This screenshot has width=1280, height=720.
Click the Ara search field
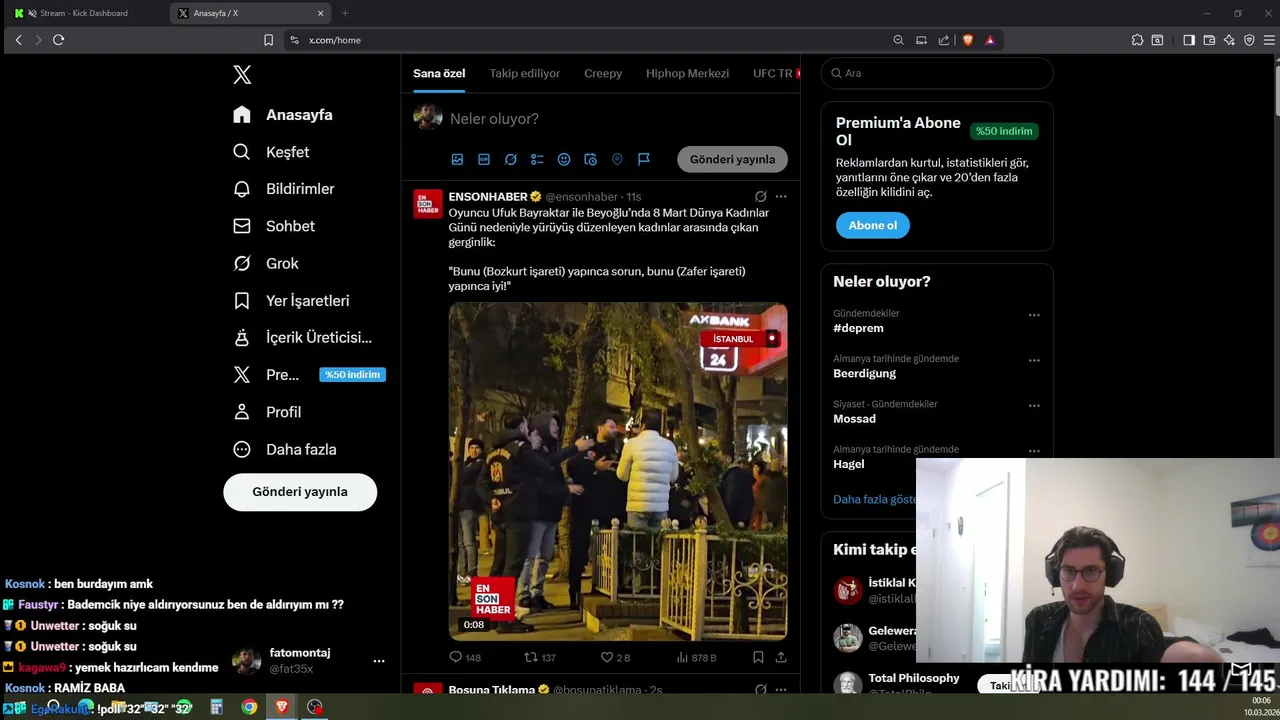[937, 73]
